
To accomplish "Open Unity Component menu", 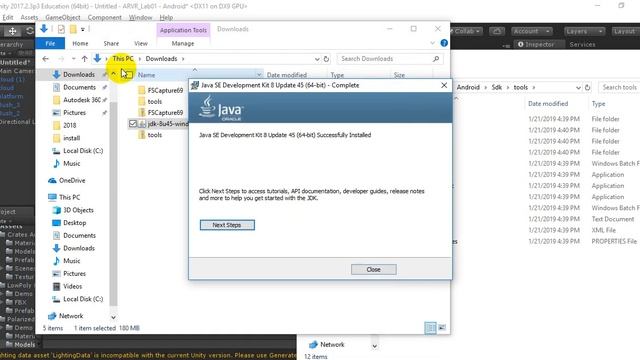I will (104, 18).
